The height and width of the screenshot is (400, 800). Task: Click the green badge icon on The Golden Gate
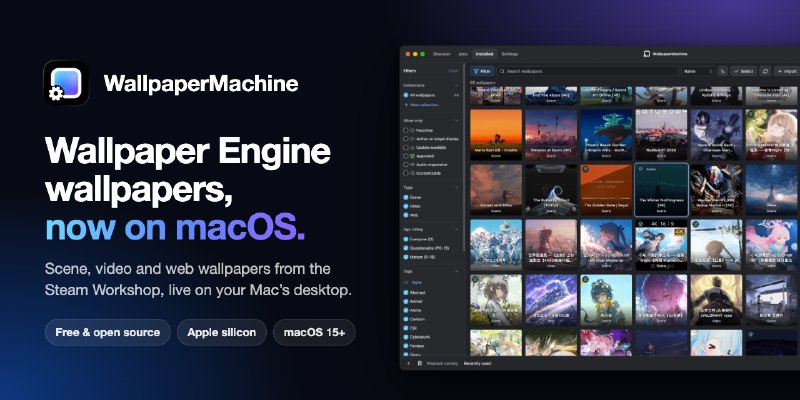click(585, 168)
